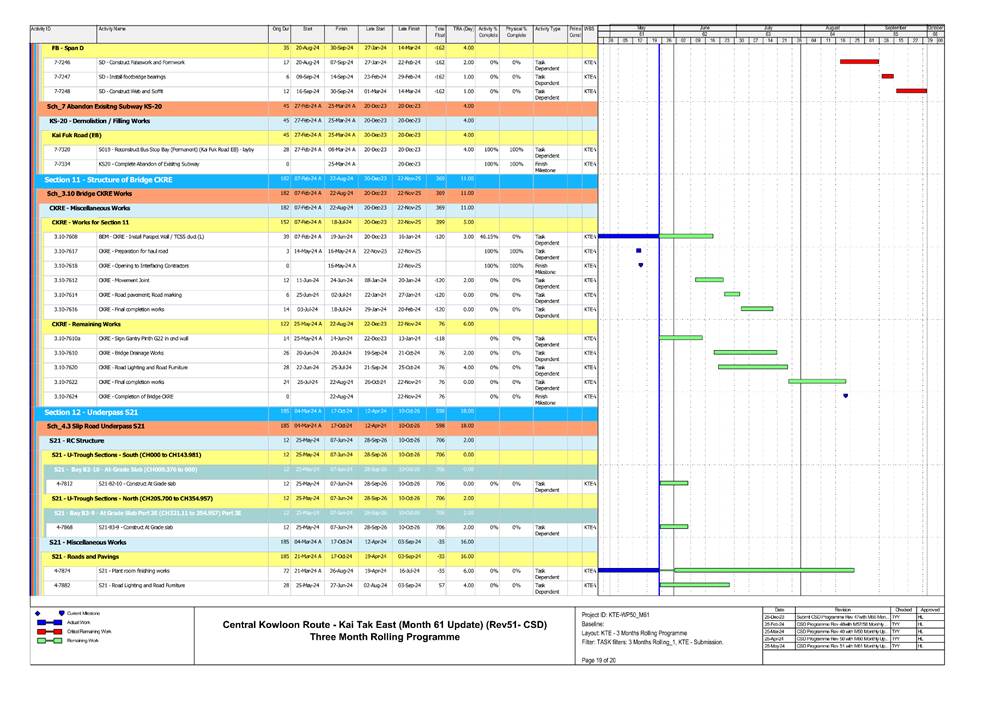Select the red critical bar for activity 7-7246
This screenshot has width=1001, height=708.
coord(860,61)
